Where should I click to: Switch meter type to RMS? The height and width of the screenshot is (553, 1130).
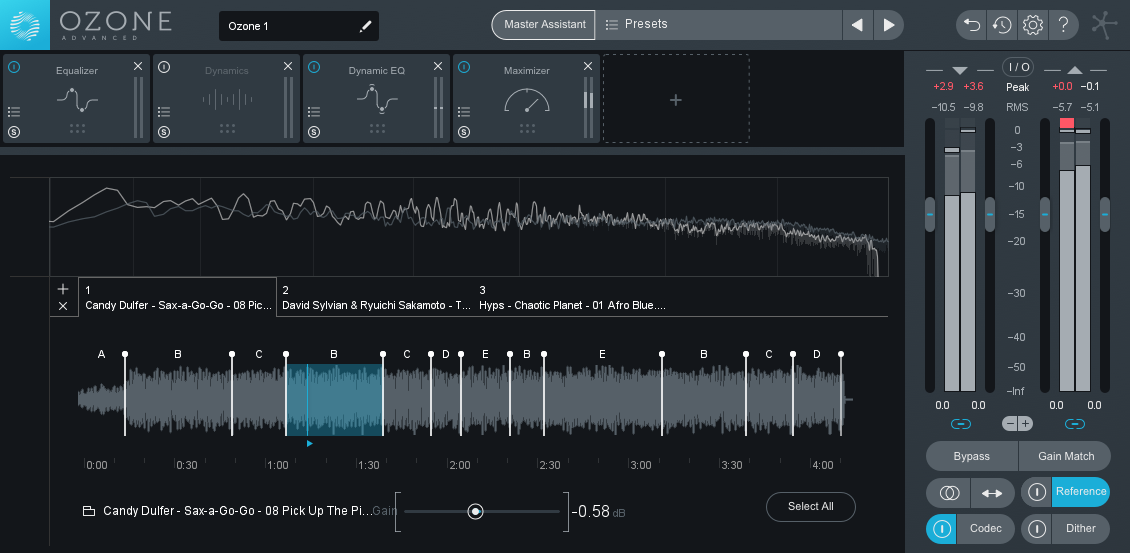[1018, 107]
